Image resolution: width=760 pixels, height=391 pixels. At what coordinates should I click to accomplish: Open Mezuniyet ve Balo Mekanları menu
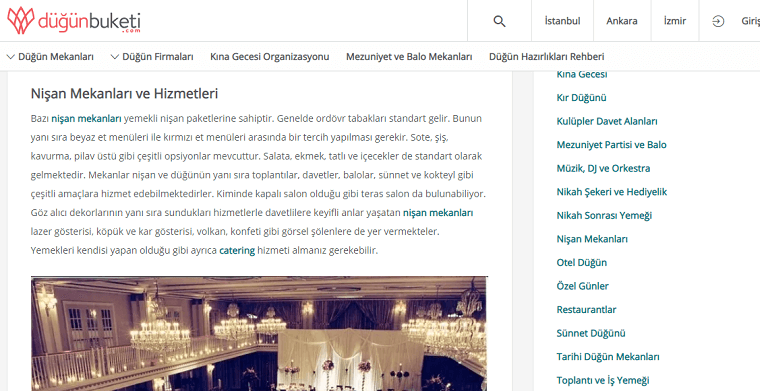(409, 57)
